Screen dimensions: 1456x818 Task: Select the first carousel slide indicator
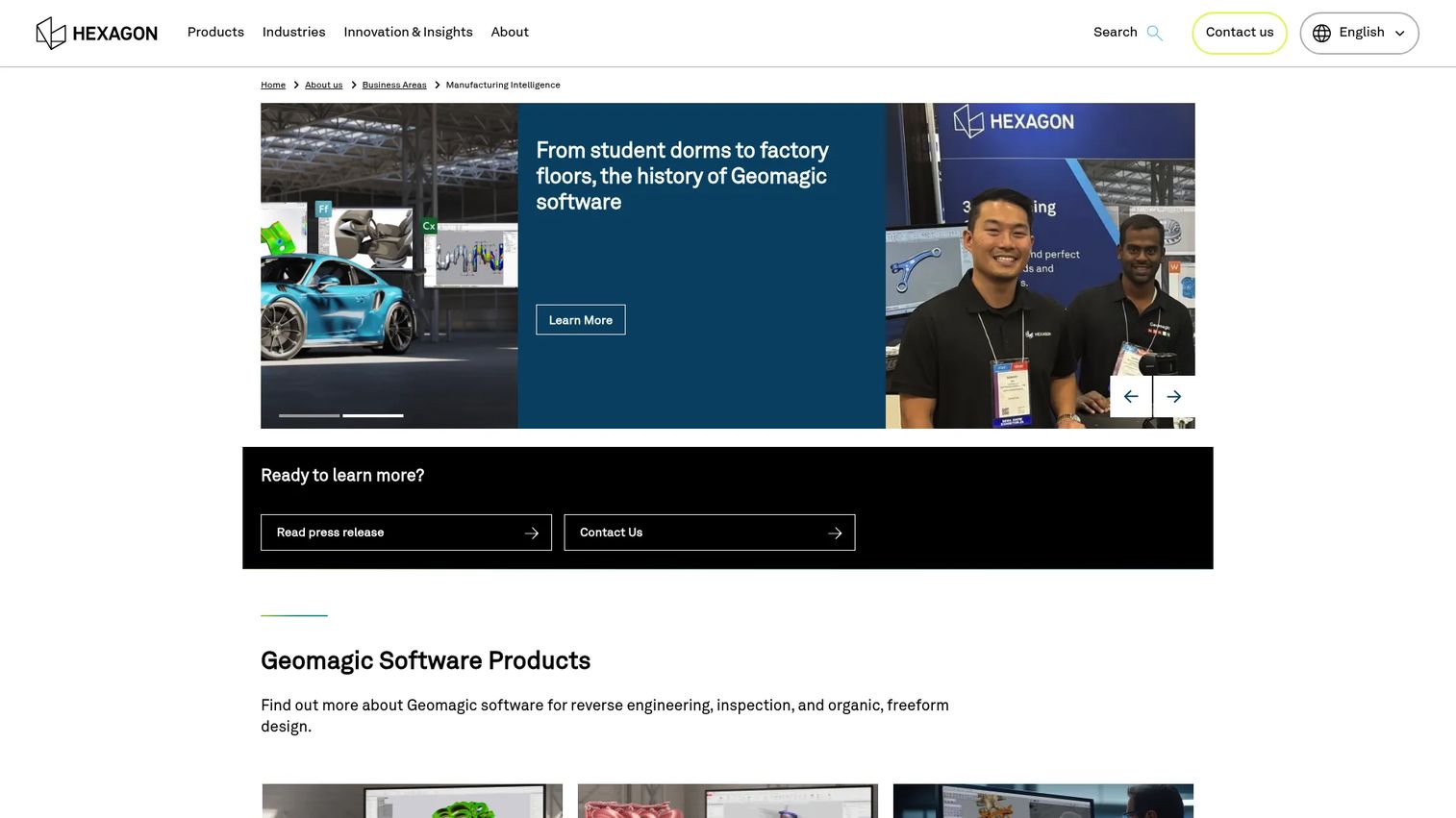point(309,415)
